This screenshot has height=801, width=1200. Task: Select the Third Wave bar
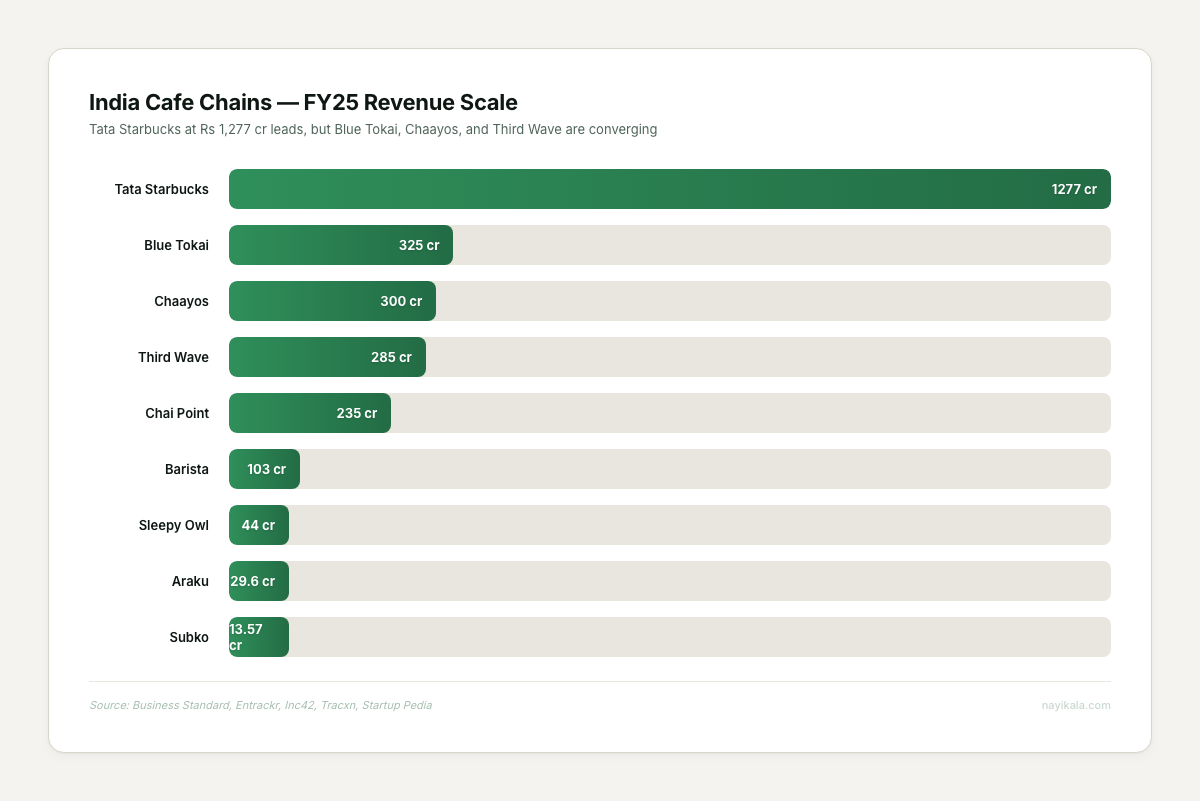point(327,357)
